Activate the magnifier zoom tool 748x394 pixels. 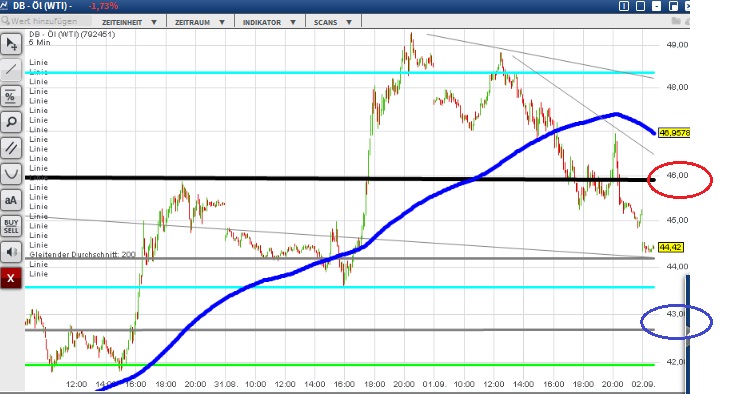tap(11, 122)
